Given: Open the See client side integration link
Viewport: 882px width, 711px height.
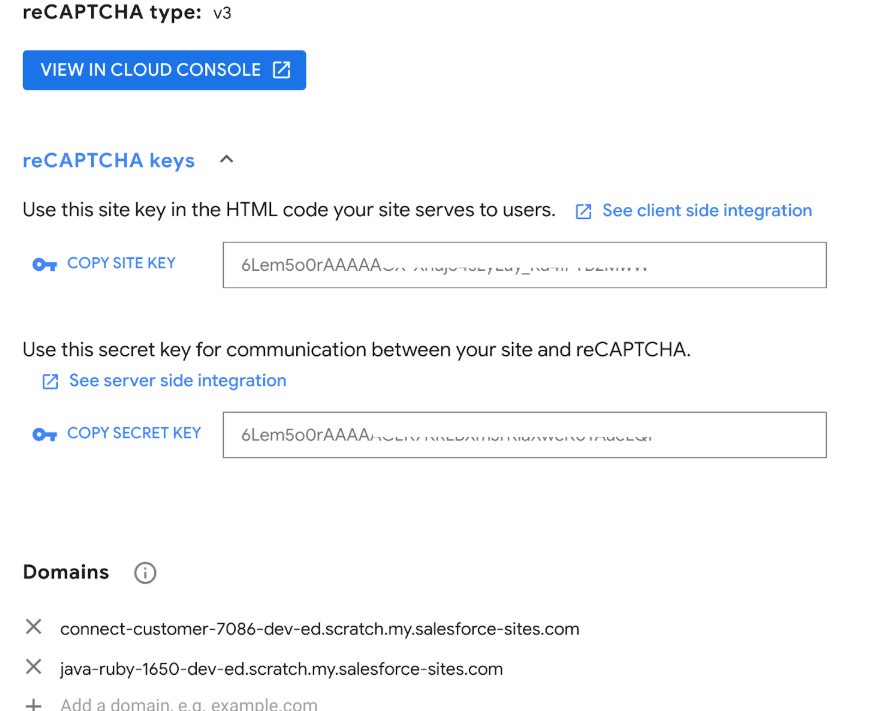Looking at the screenshot, I should point(707,210).
